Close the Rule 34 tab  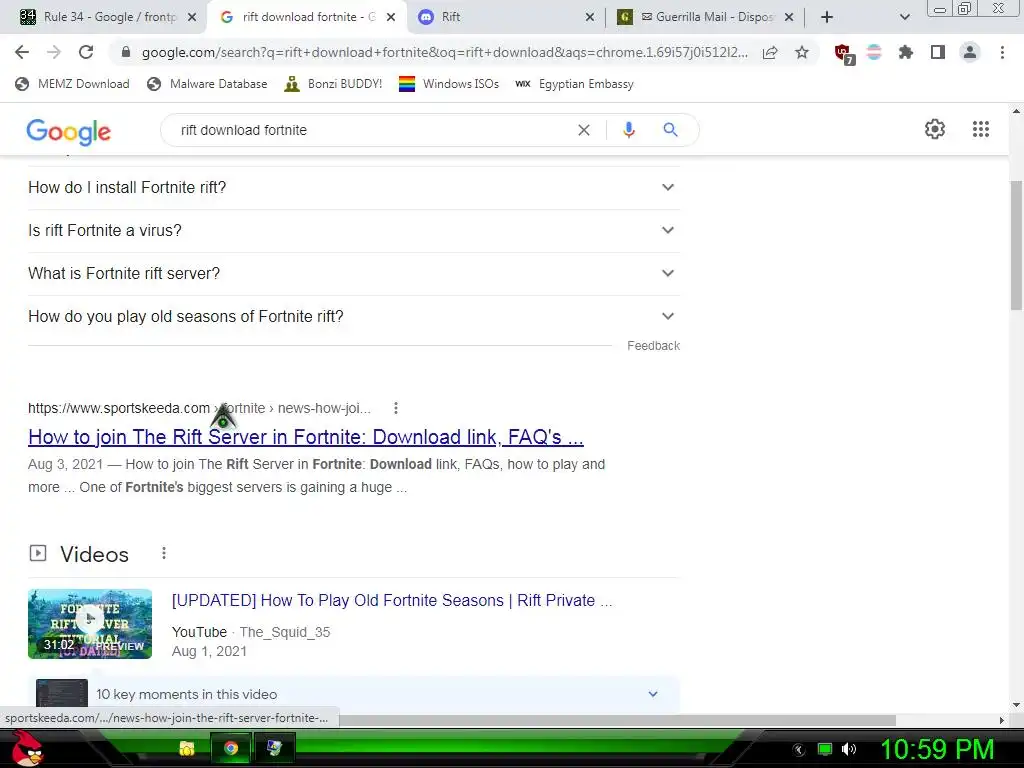[192, 17]
